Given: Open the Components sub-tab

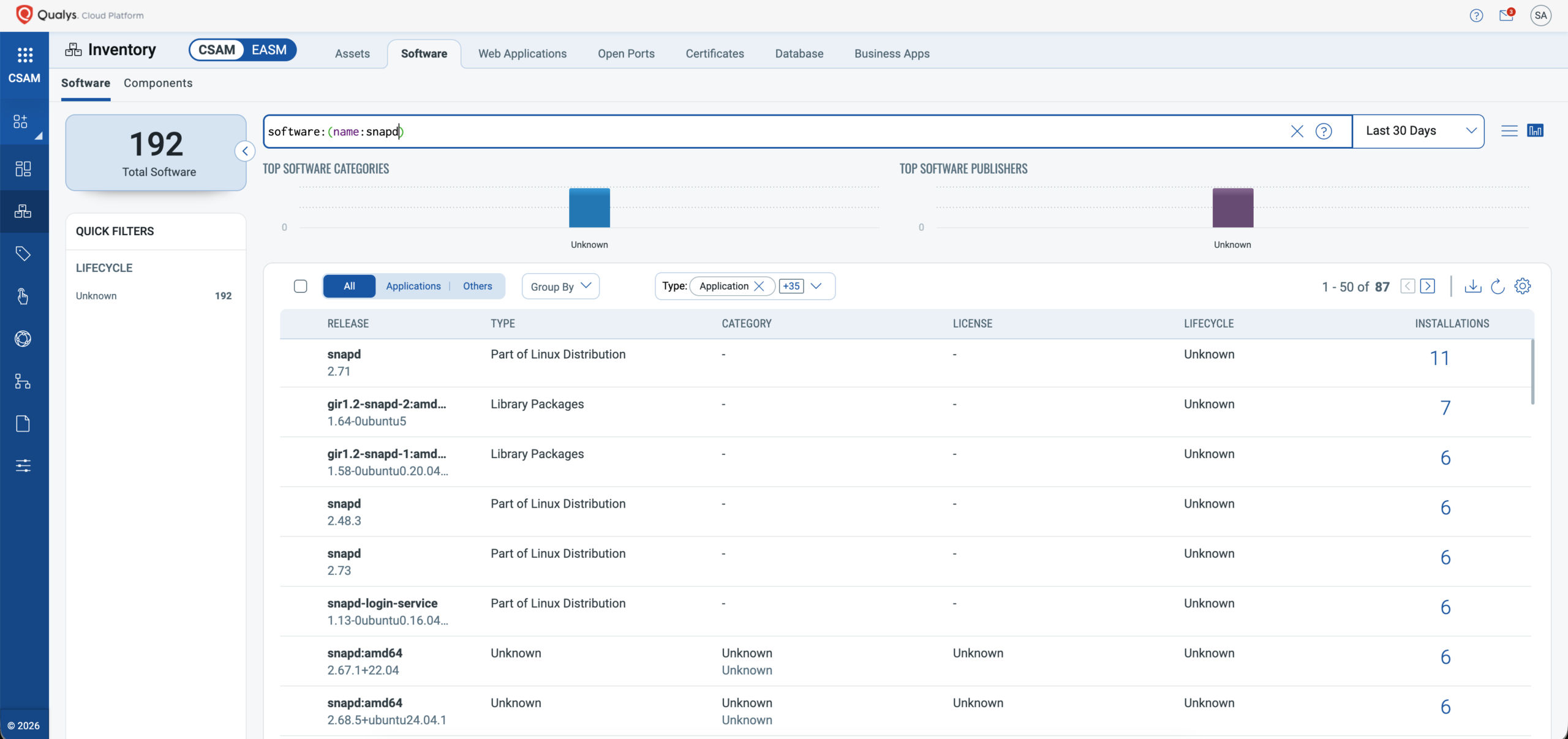Looking at the screenshot, I should 158,83.
